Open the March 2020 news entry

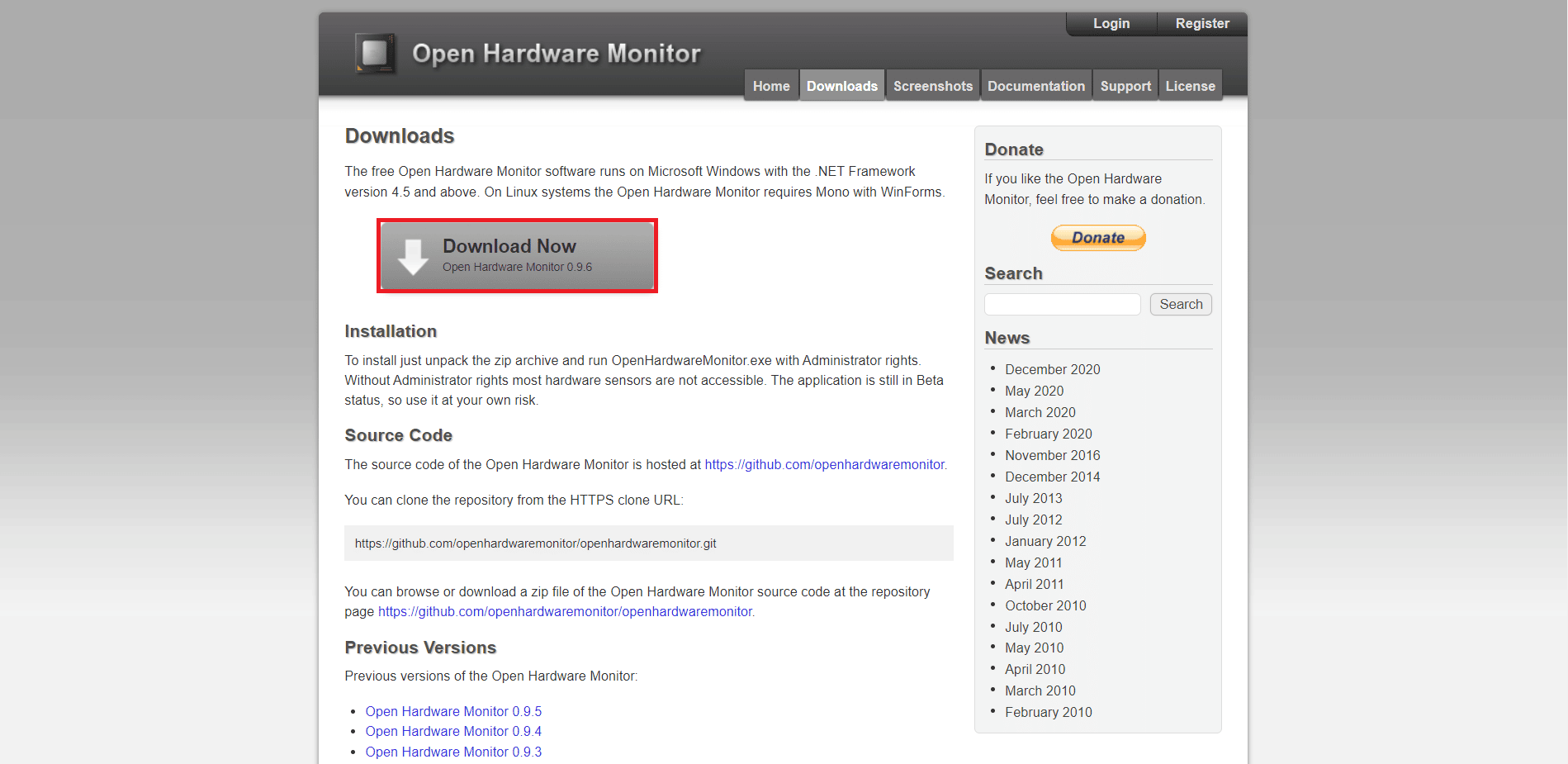(x=1040, y=412)
